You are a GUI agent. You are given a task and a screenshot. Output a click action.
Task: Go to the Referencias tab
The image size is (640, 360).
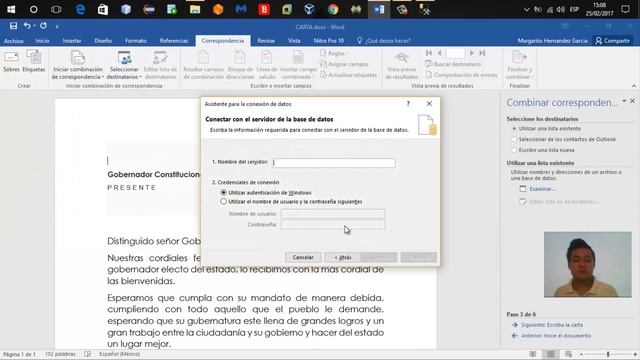(174, 41)
